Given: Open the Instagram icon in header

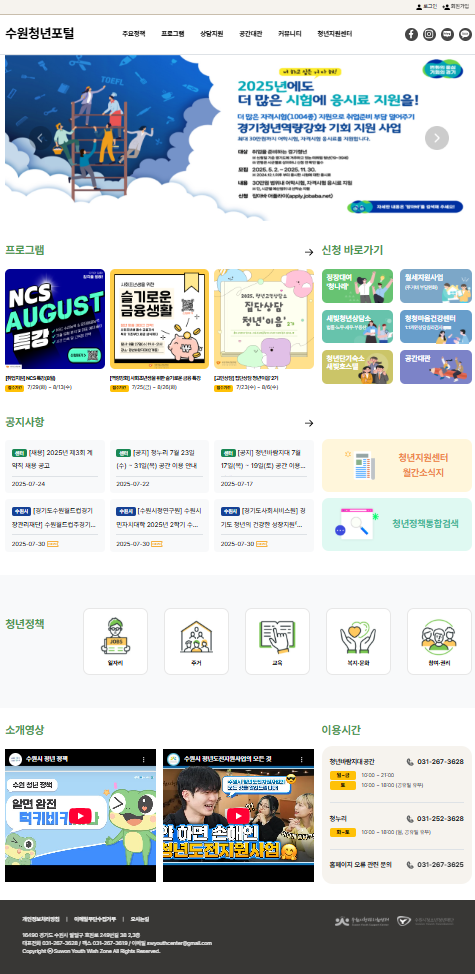Looking at the screenshot, I should 429,34.
